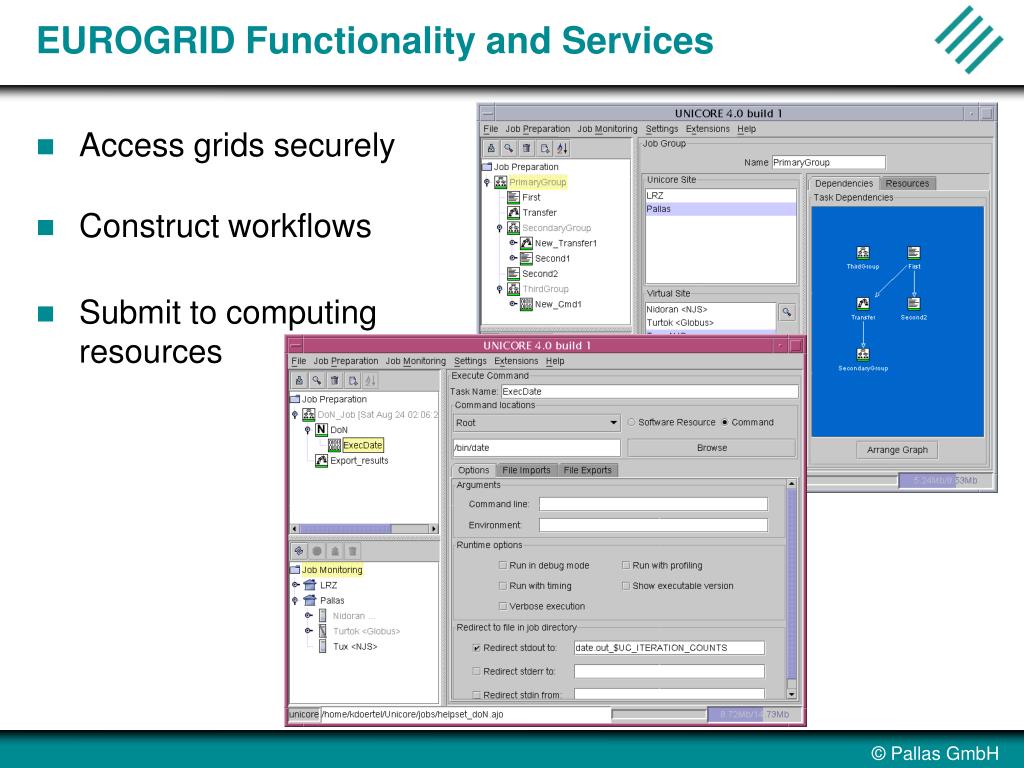Collapse SecondaryGroup in back window tree

(x=500, y=228)
